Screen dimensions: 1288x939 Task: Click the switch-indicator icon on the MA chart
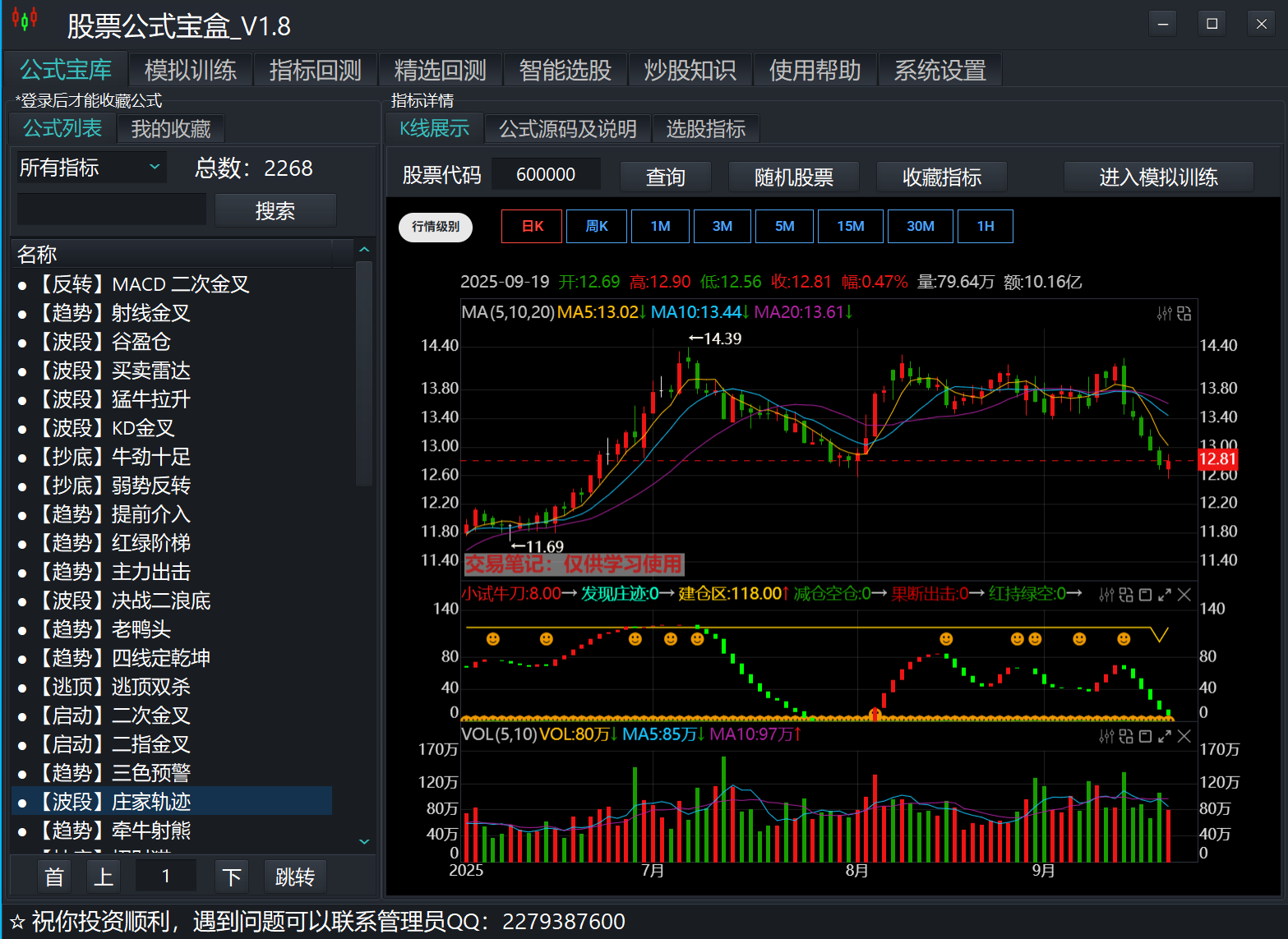pyautogui.click(x=1184, y=313)
